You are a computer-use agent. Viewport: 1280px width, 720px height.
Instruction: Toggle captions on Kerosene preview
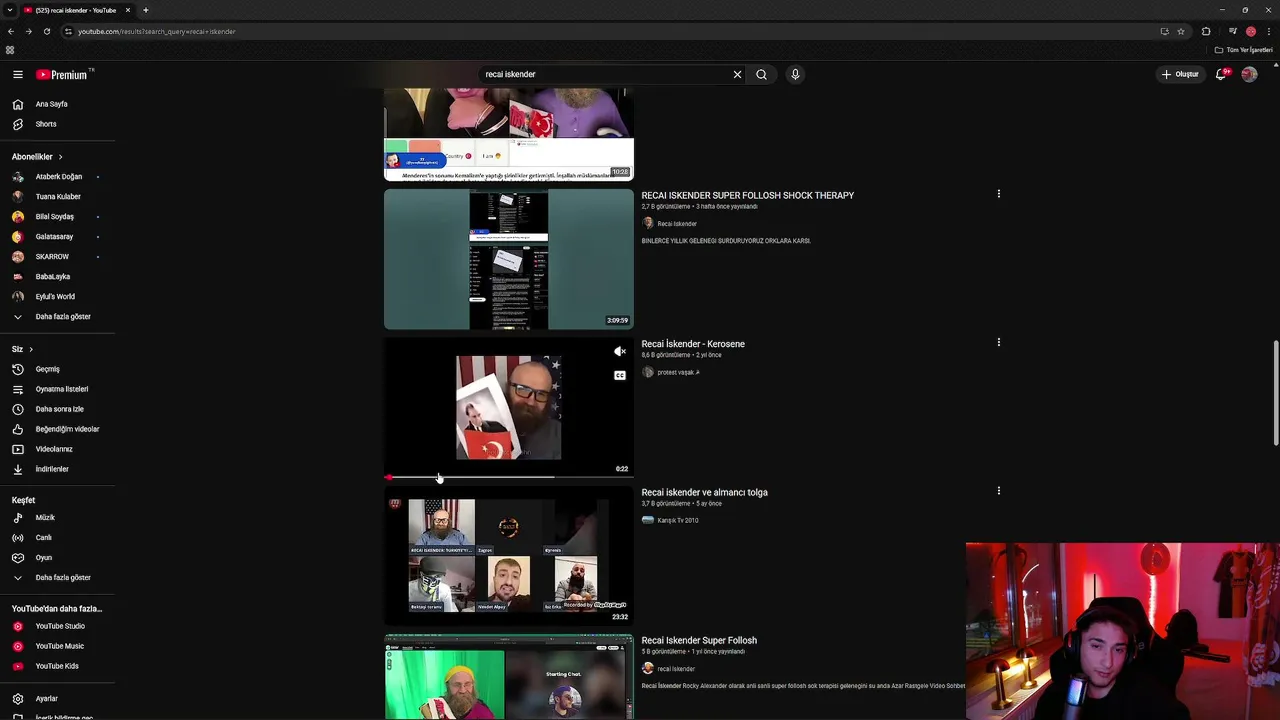[620, 376]
